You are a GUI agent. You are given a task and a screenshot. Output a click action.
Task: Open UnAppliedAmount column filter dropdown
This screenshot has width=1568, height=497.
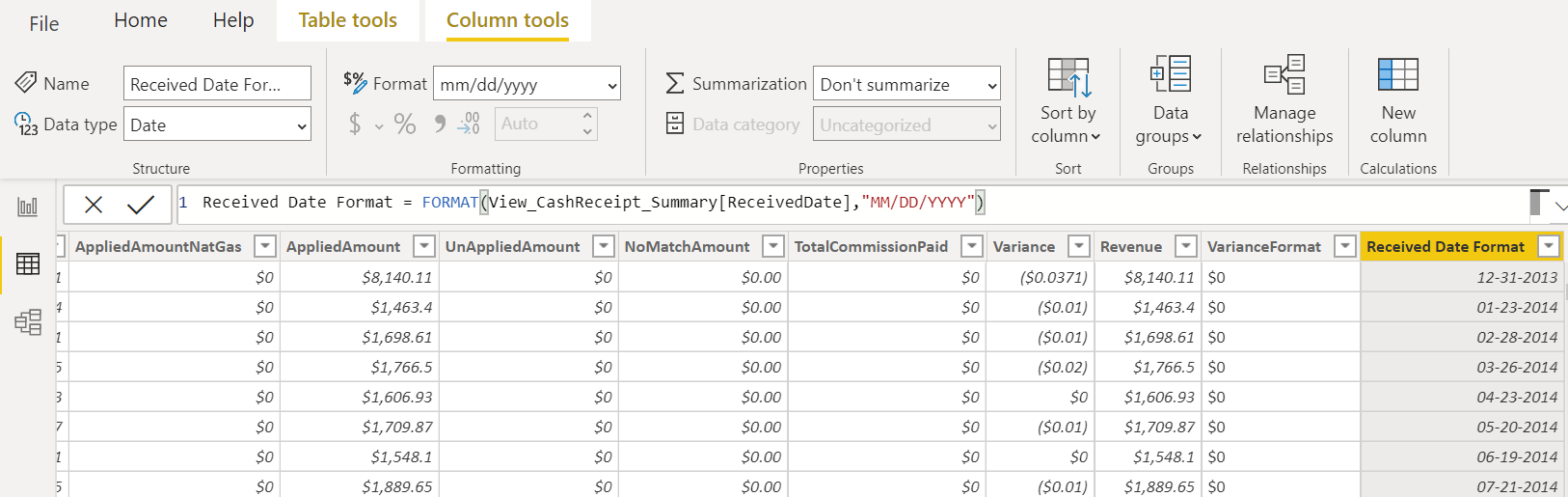click(x=604, y=246)
